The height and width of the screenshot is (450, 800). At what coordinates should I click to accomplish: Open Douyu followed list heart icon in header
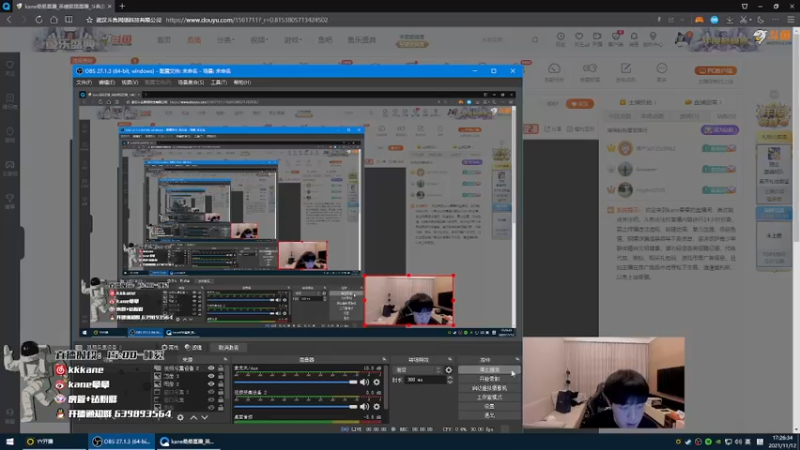[x=579, y=37]
